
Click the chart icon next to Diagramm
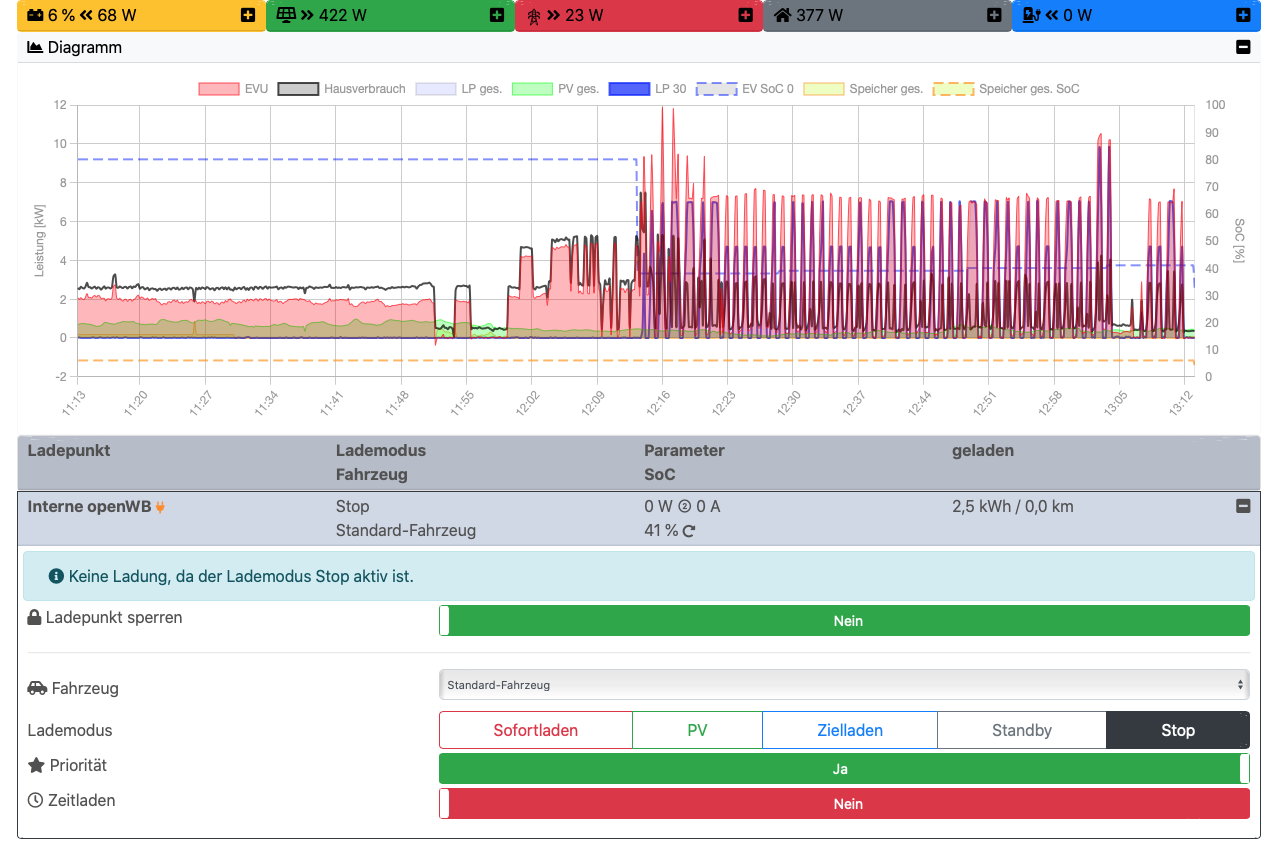[x=35, y=47]
